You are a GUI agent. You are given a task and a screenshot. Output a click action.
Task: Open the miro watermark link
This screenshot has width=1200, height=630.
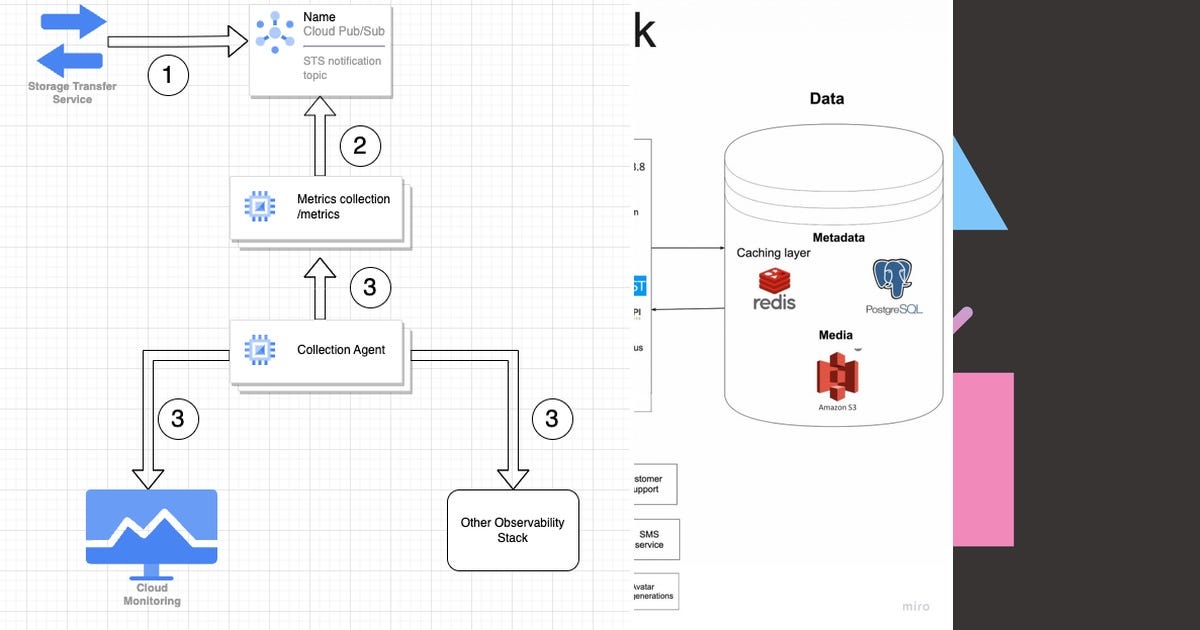pyautogui.click(x=916, y=606)
